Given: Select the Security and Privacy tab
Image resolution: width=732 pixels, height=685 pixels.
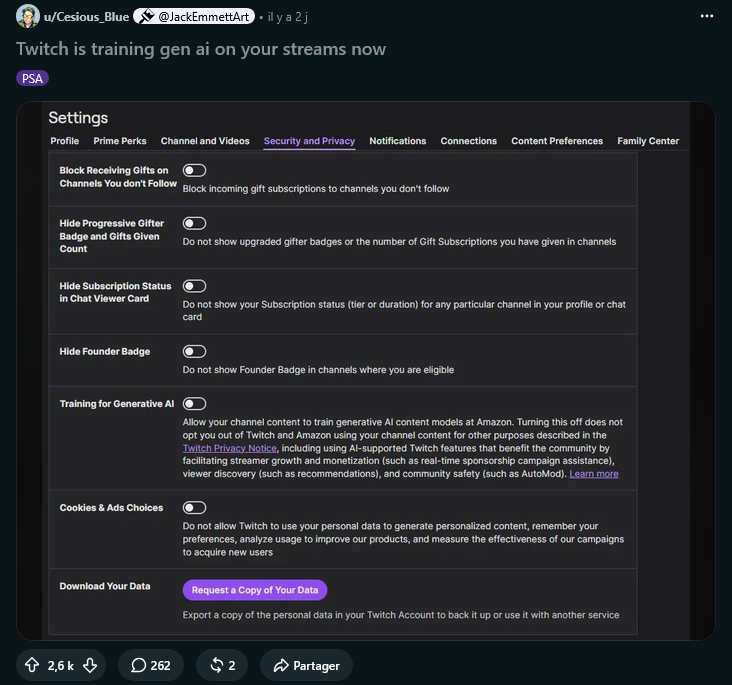Looking at the screenshot, I should (309, 141).
